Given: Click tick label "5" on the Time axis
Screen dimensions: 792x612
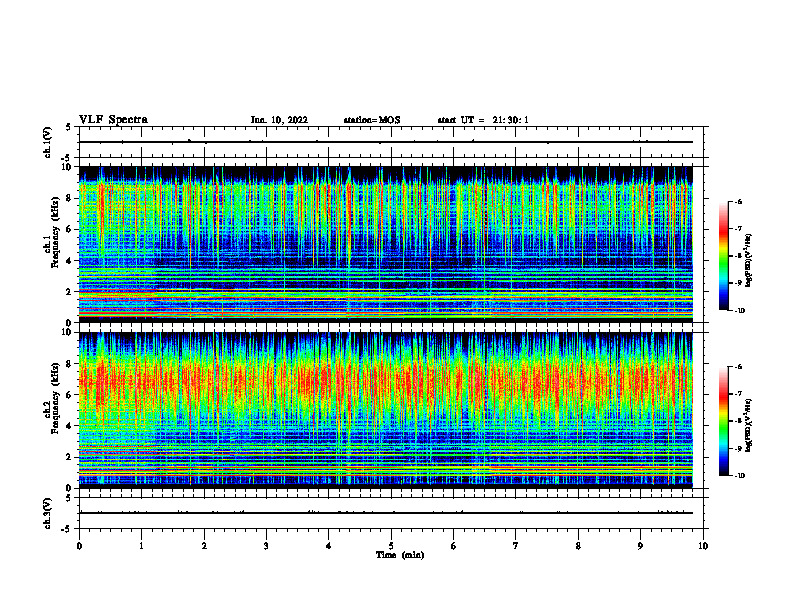Looking at the screenshot, I should point(391,546).
